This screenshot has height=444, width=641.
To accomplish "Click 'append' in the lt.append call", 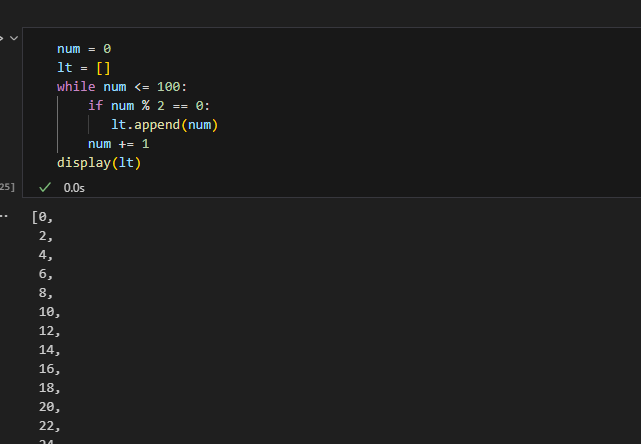I will [x=157, y=125].
